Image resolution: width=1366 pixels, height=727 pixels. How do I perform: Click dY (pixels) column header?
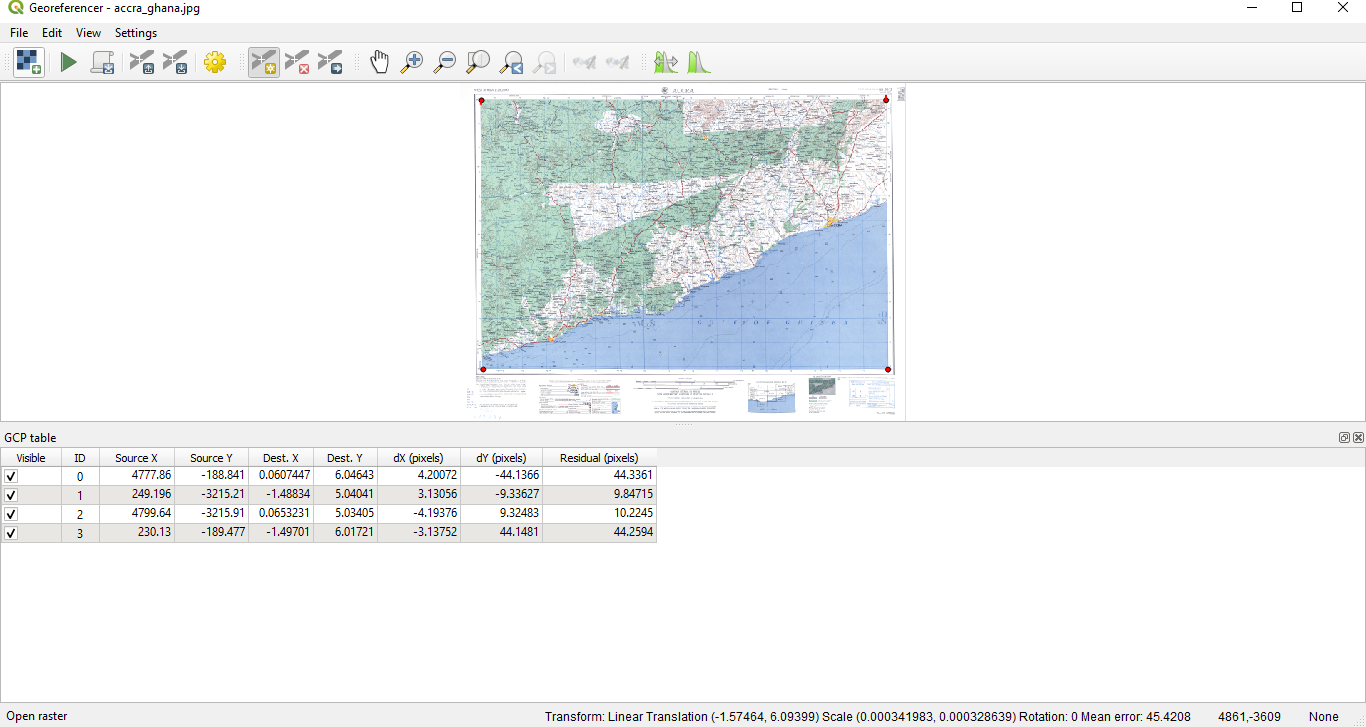click(502, 458)
